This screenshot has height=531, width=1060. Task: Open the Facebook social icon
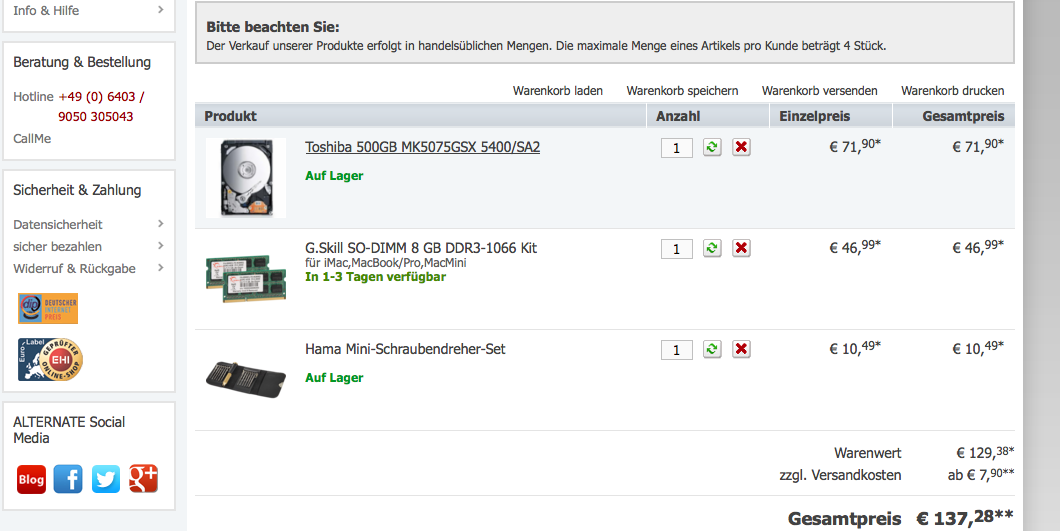[68, 479]
